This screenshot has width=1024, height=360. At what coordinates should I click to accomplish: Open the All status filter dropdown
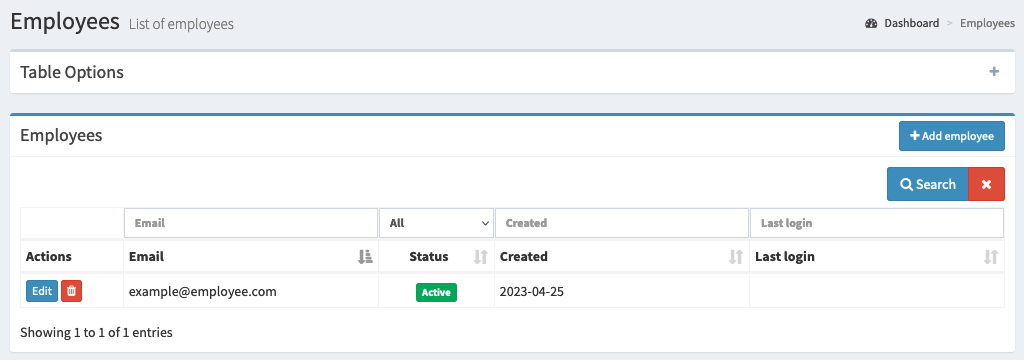(436, 223)
